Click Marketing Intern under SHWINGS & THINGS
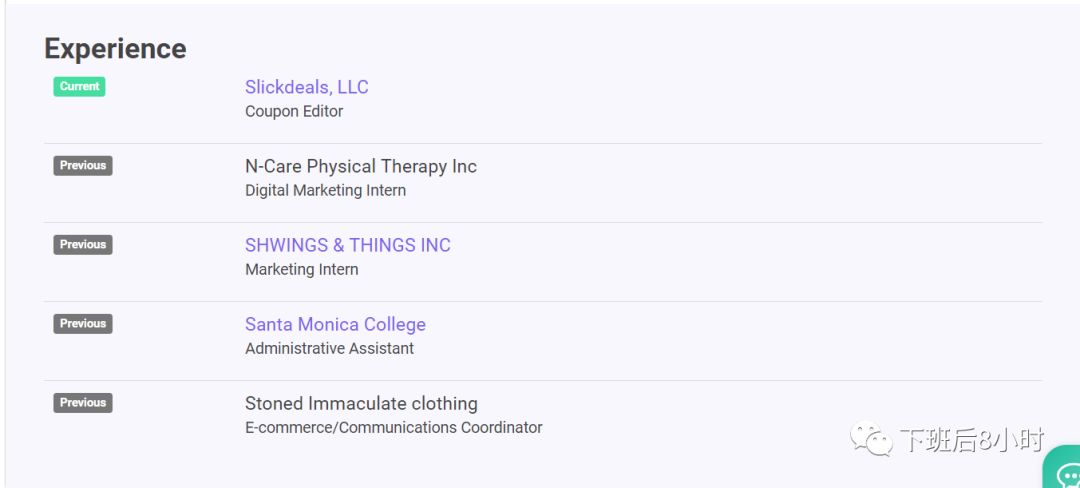The width and height of the screenshot is (1080, 488). (302, 270)
